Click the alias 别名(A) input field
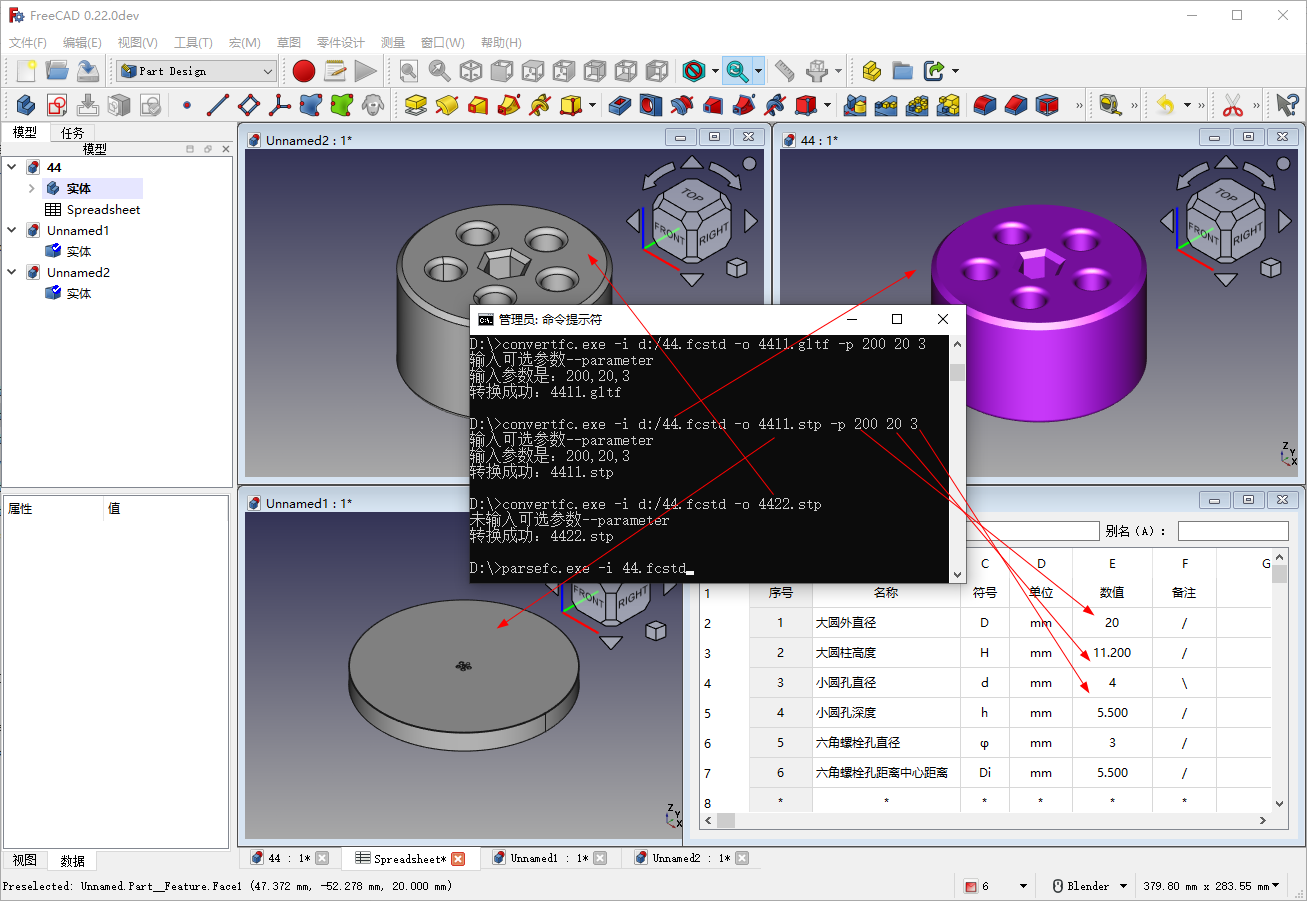 tap(1233, 531)
